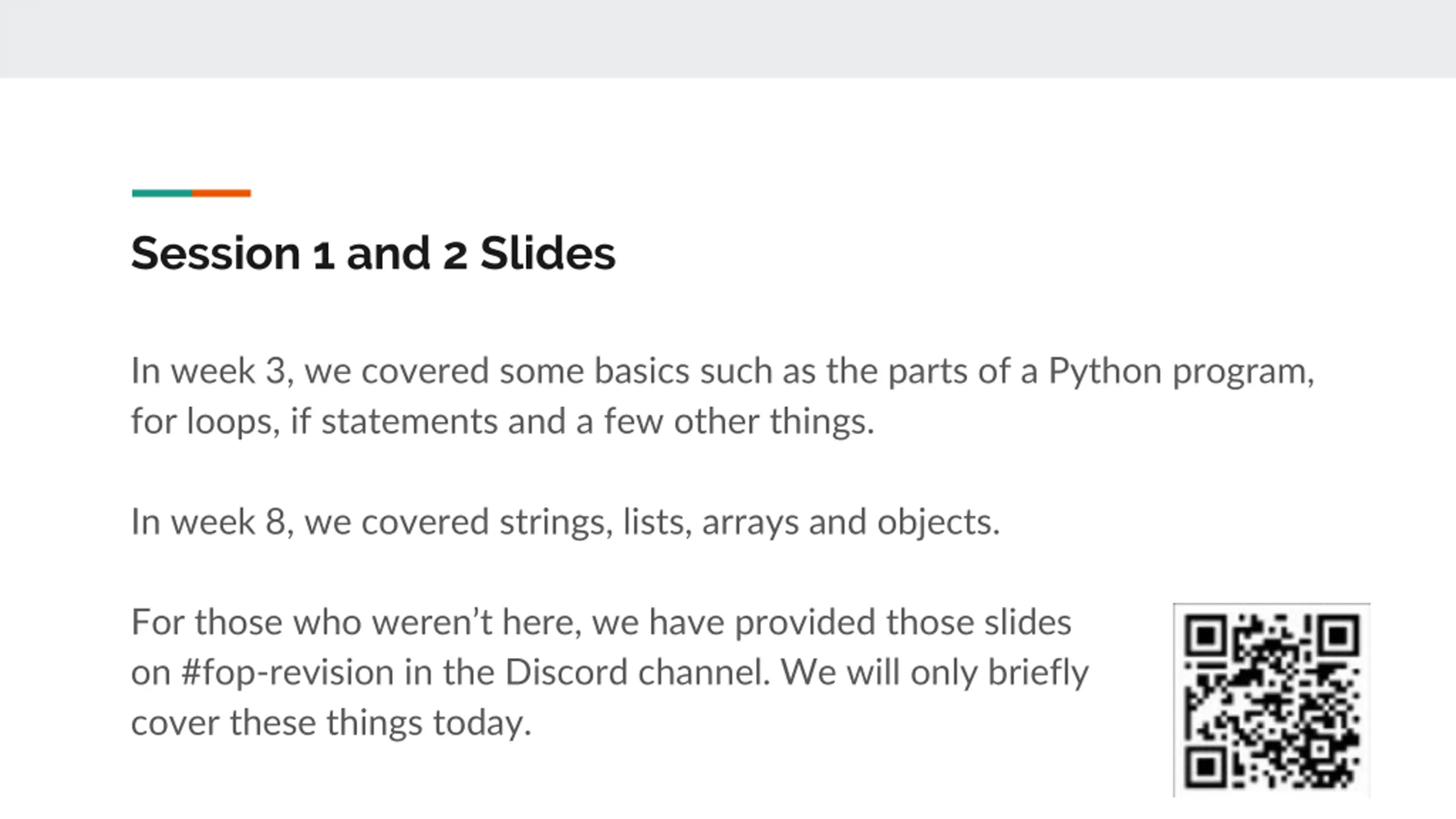Click the QR code's top-left finder square
Screen dimensions: 1456x819
1205,635
